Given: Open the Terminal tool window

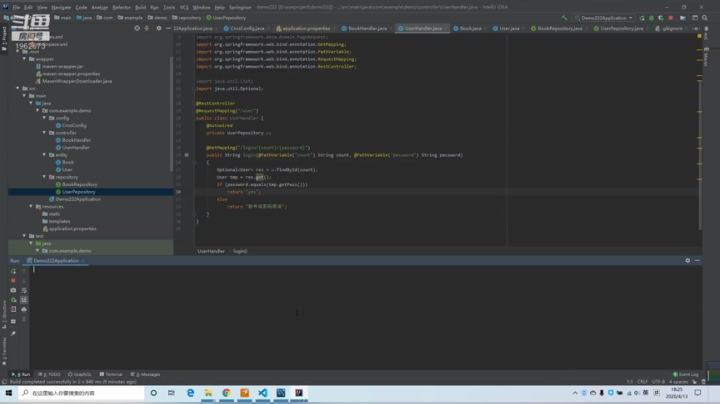Looking at the screenshot, I should pyautogui.click(x=111, y=374).
